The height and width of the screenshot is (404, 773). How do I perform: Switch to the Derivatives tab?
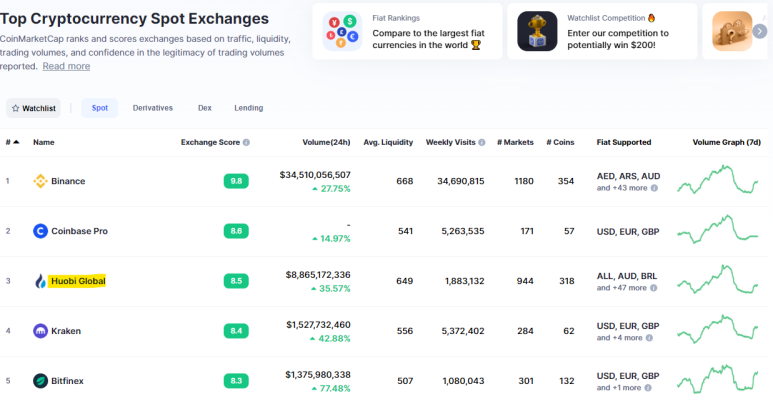point(152,108)
